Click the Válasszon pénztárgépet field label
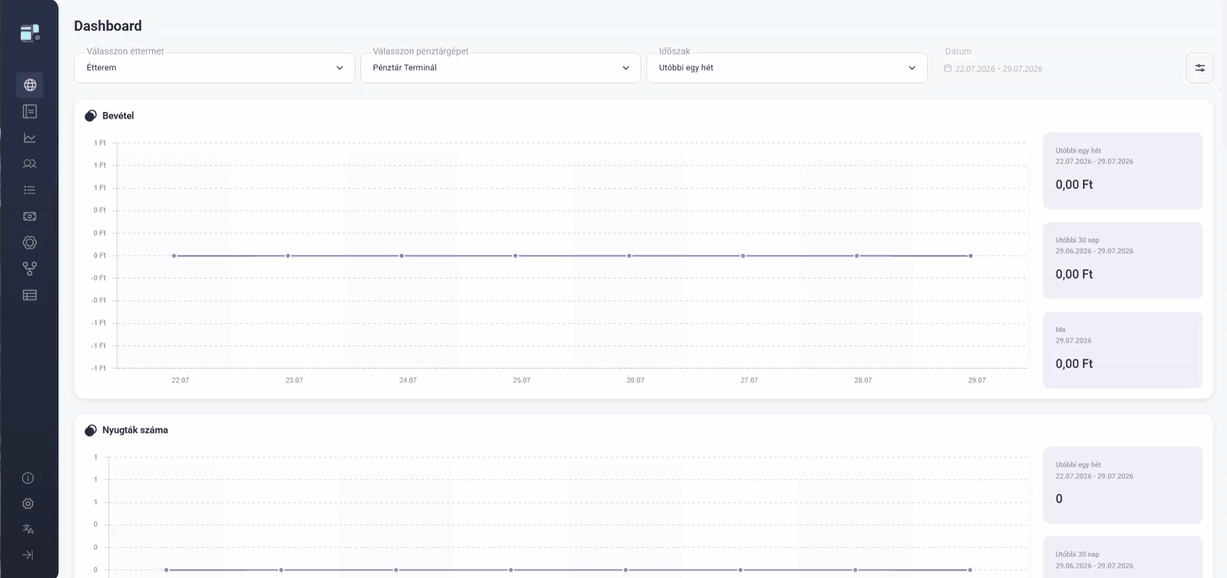This screenshot has height=578, width=1227. tap(420, 51)
